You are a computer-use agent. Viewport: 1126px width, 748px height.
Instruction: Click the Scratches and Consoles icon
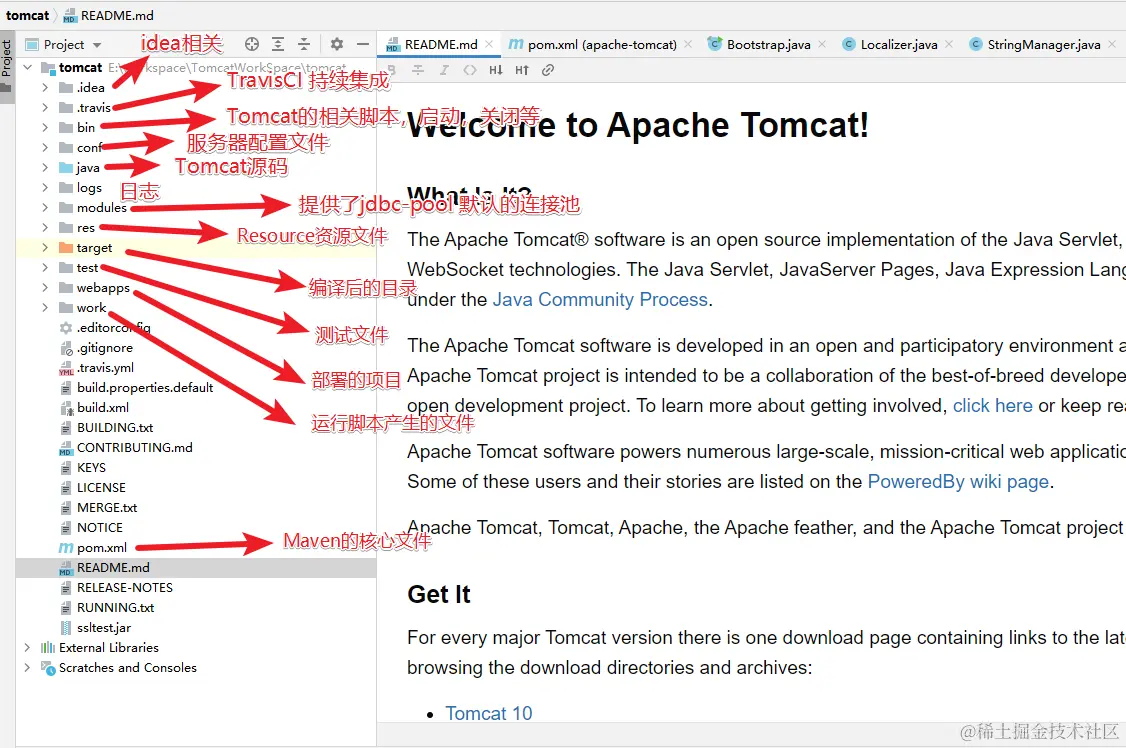click(x=48, y=668)
